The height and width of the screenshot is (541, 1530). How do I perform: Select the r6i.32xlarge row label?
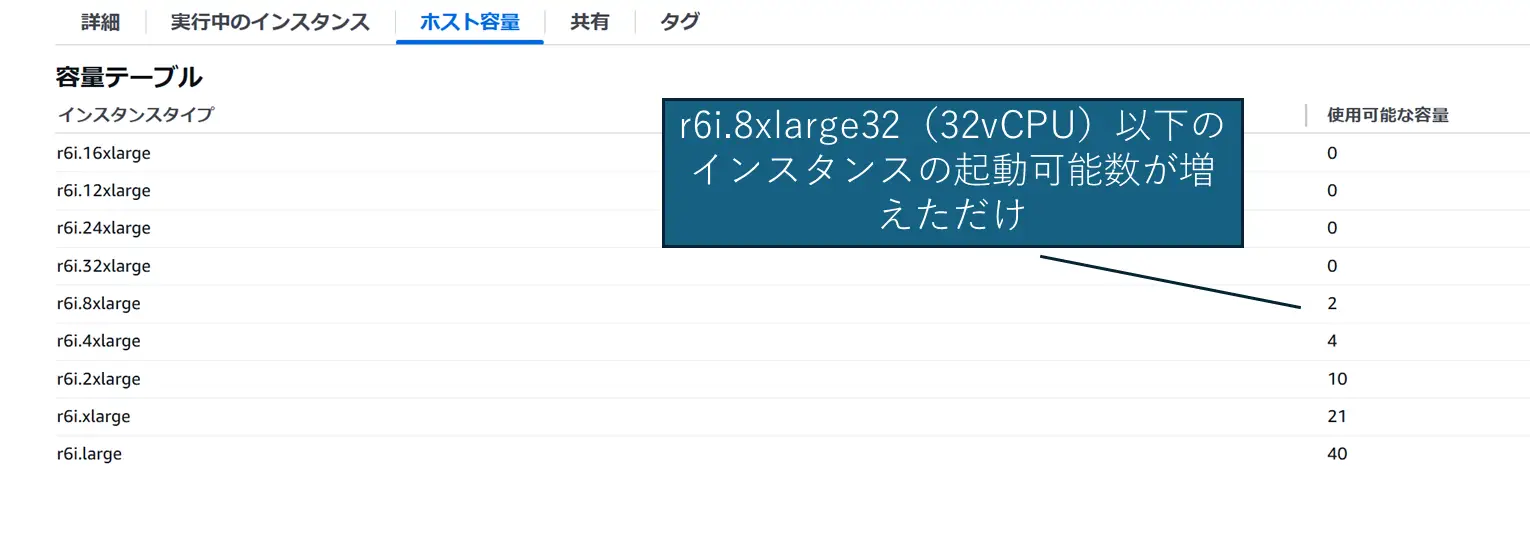pyautogui.click(x=104, y=266)
